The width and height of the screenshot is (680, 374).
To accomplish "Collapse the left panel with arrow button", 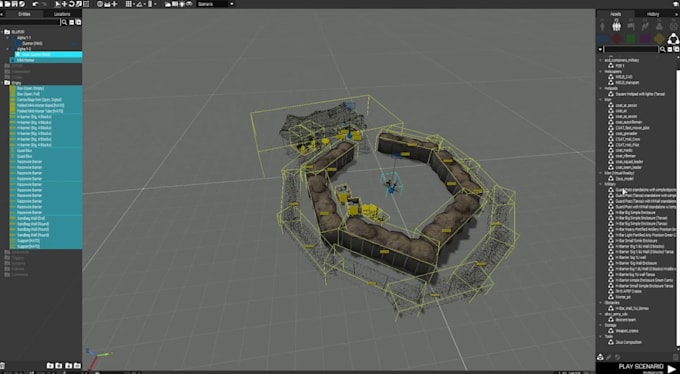I will pos(2,14).
